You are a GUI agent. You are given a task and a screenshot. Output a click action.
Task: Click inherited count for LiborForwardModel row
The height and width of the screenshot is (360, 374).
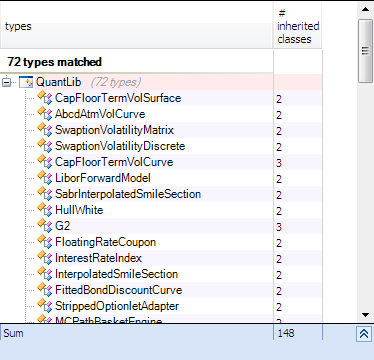[x=279, y=179]
